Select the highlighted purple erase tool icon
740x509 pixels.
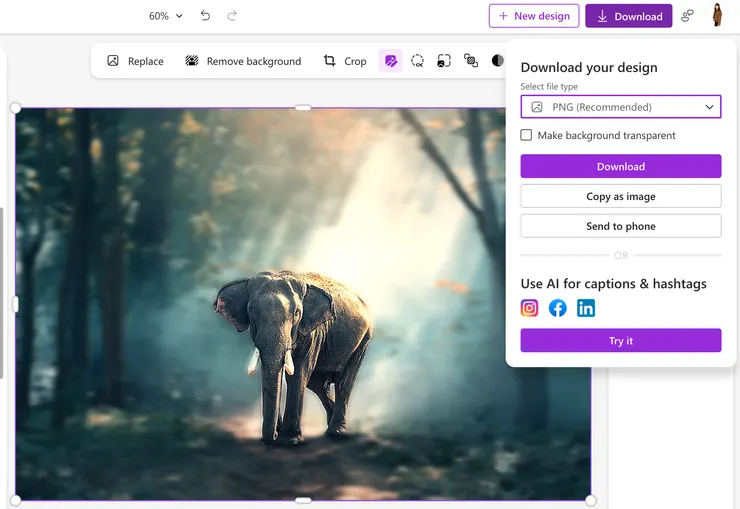tap(391, 61)
